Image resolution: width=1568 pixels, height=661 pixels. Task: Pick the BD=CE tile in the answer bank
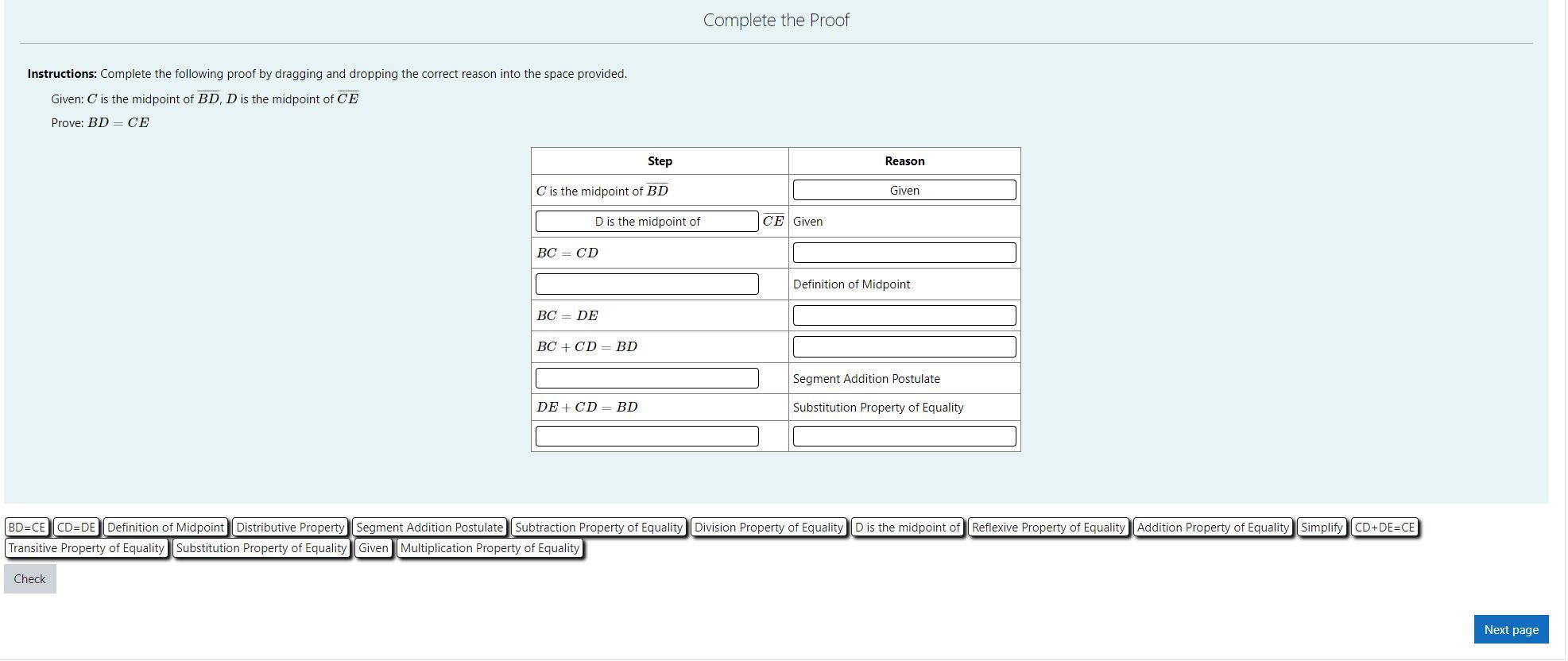point(27,528)
